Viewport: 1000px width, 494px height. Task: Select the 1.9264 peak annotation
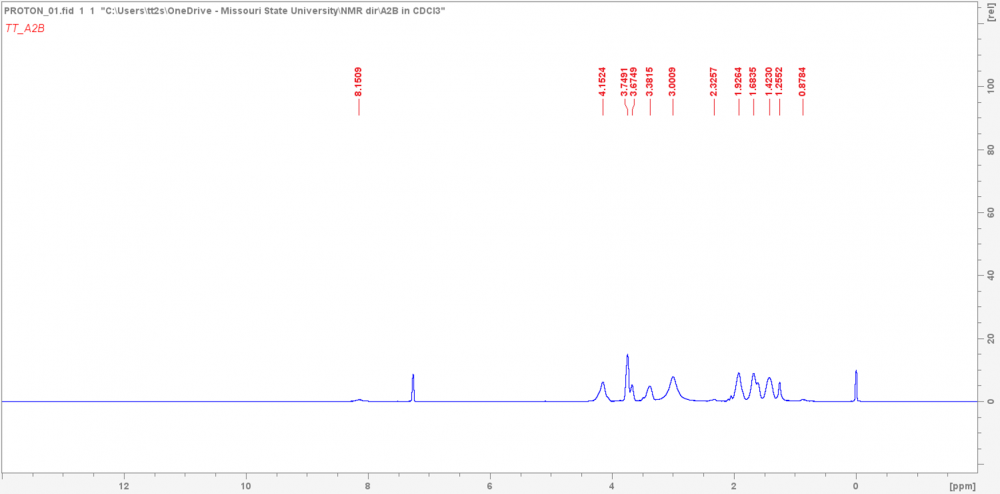(738, 80)
